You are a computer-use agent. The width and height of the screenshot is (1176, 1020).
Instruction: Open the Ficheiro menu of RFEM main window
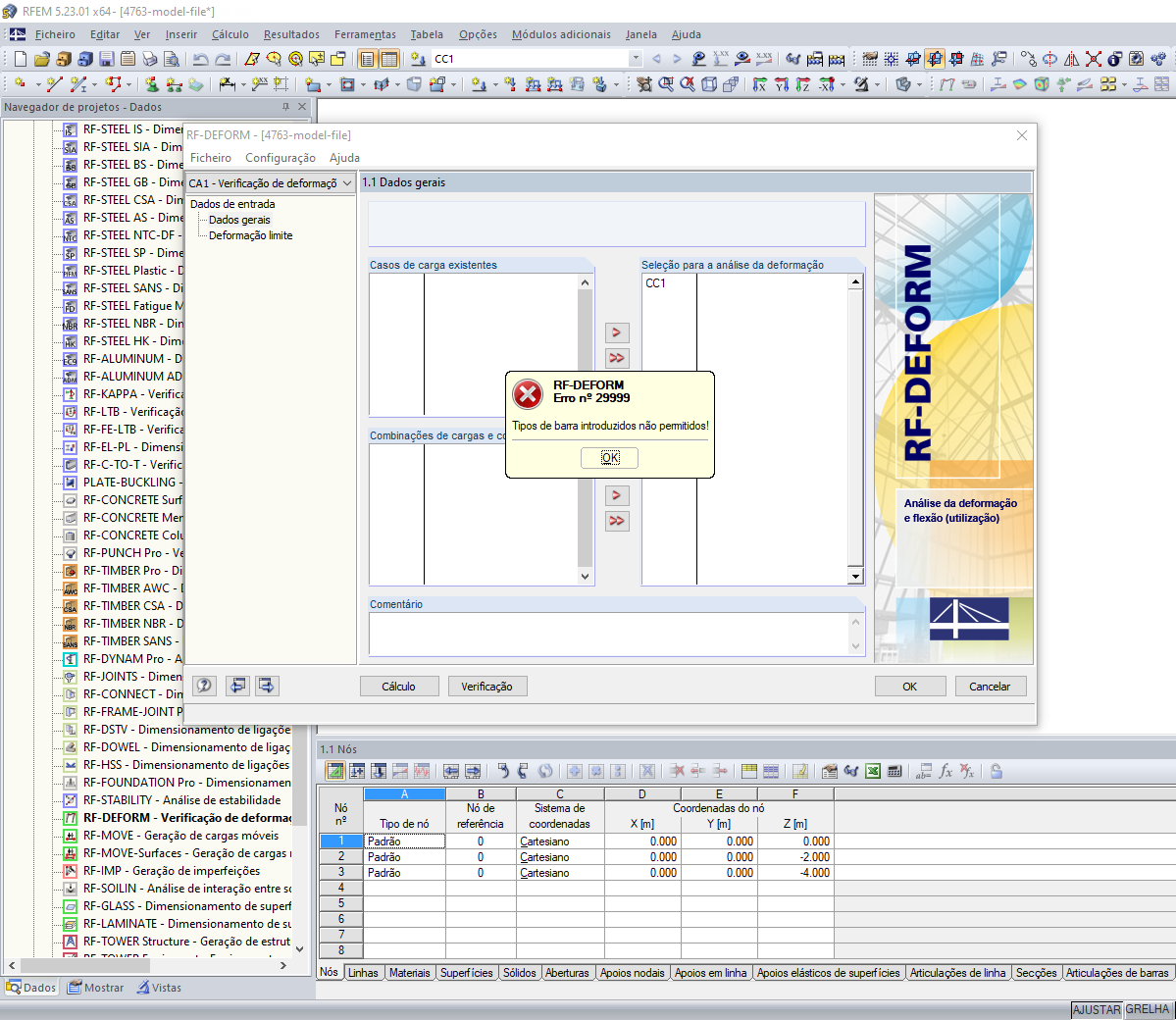[x=55, y=34]
